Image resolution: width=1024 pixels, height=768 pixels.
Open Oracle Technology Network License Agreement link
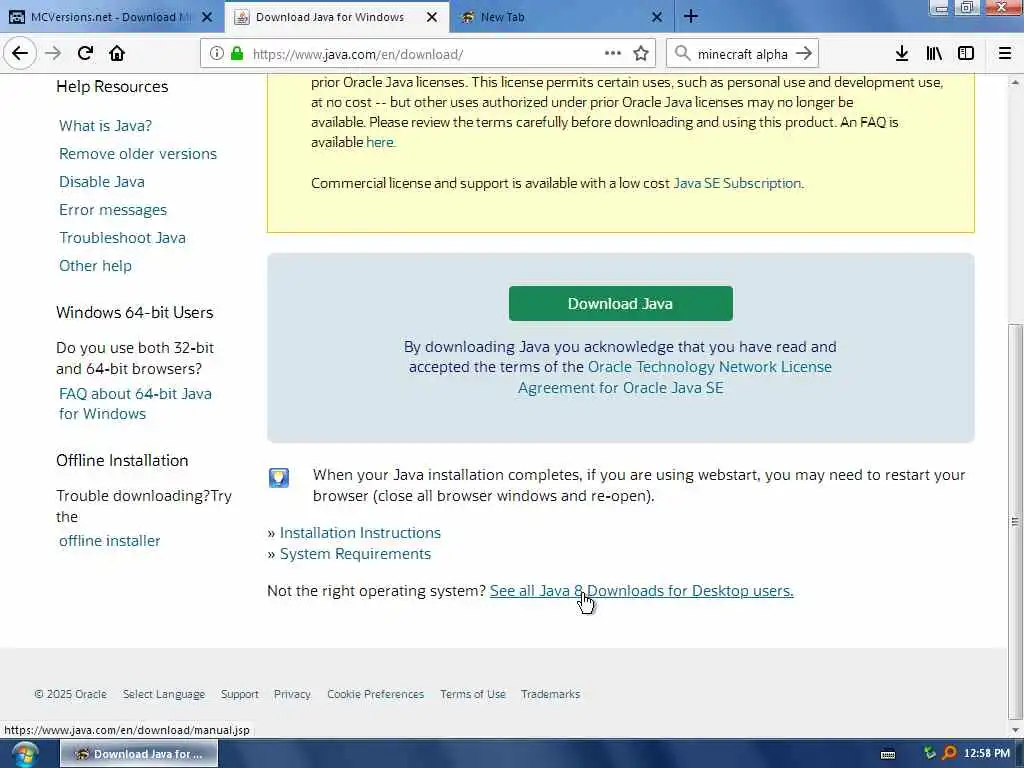675,377
